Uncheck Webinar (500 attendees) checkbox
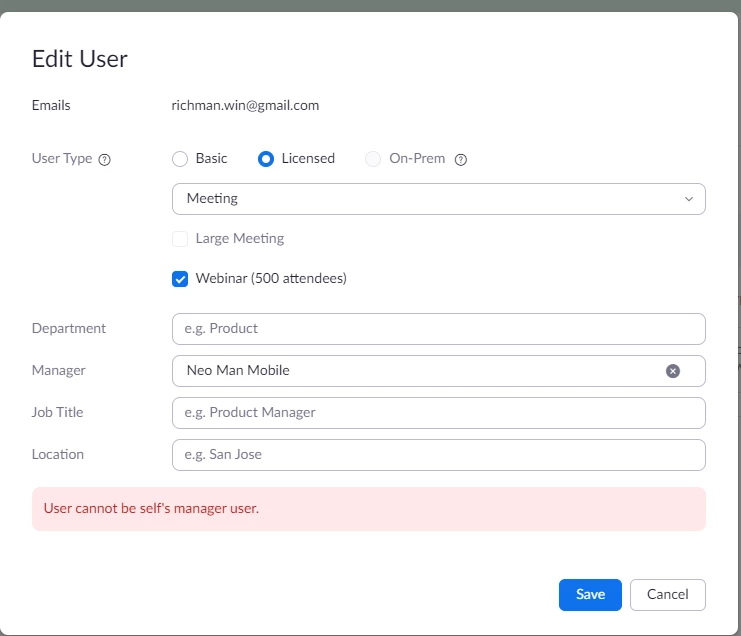Viewport: 741px width, 636px height. [180, 279]
